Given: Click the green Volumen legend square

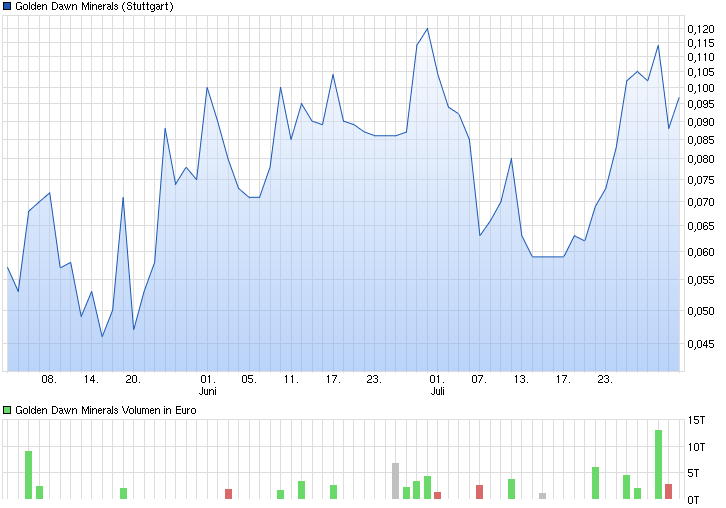Looking at the screenshot, I should tap(7, 410).
